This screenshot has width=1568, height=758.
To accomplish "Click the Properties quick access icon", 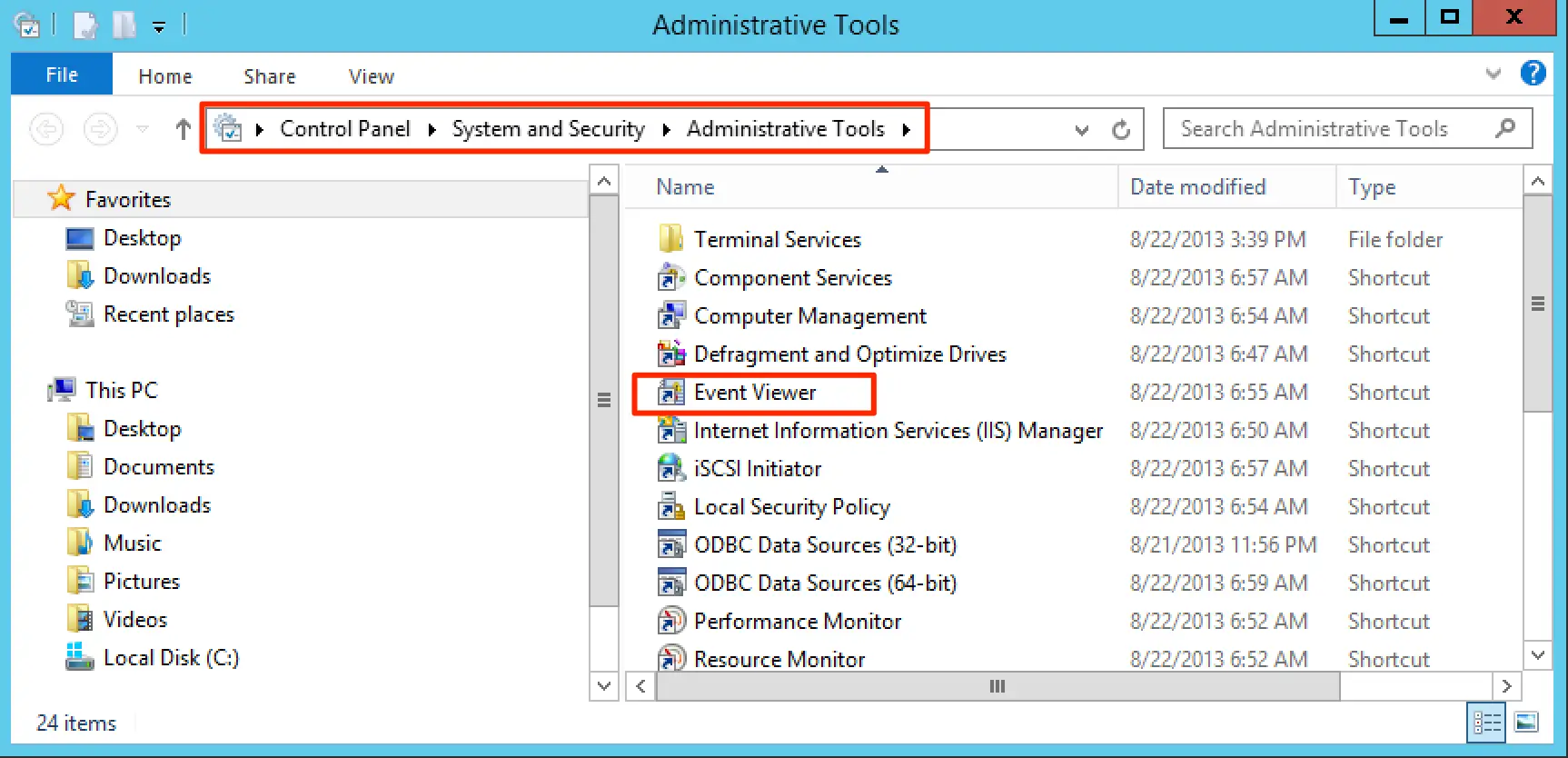I will [x=84, y=25].
